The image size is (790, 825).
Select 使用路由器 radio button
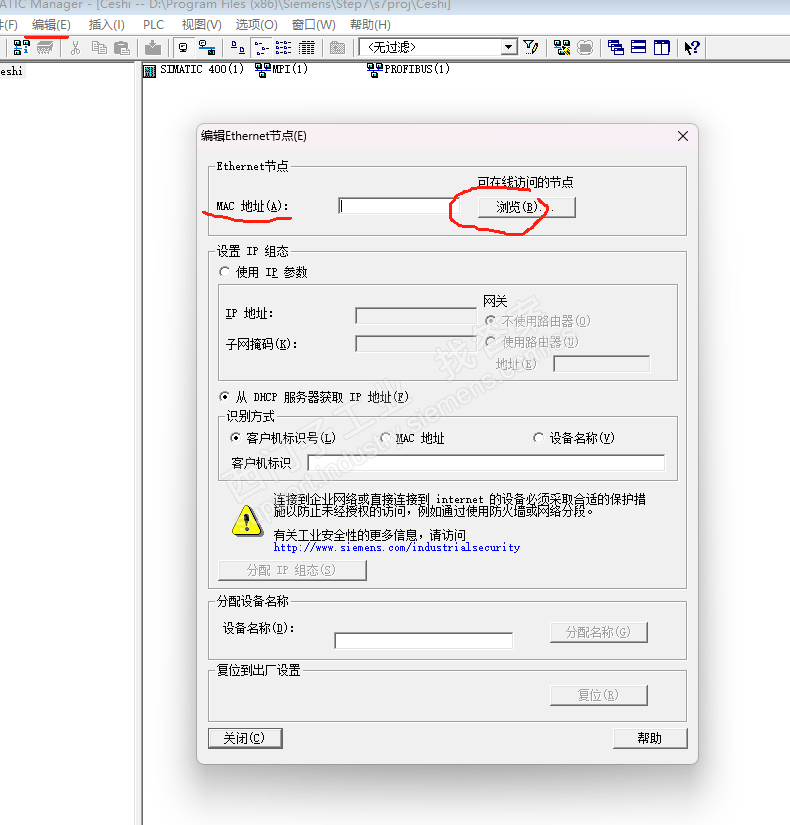click(x=491, y=341)
